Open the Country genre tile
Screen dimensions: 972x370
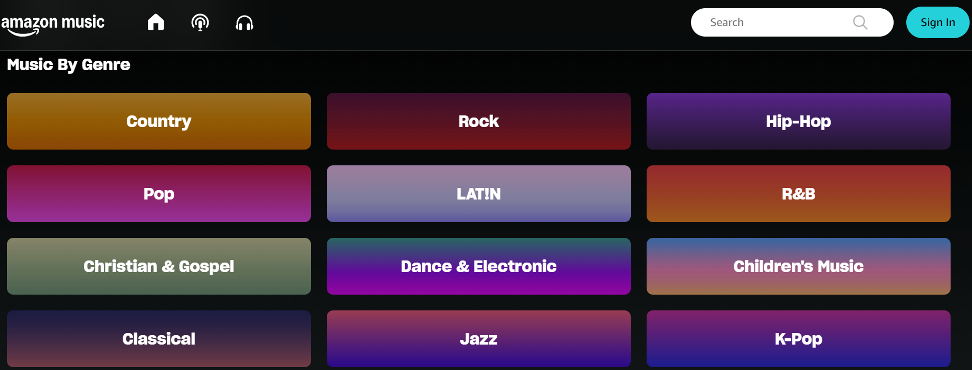tap(159, 121)
